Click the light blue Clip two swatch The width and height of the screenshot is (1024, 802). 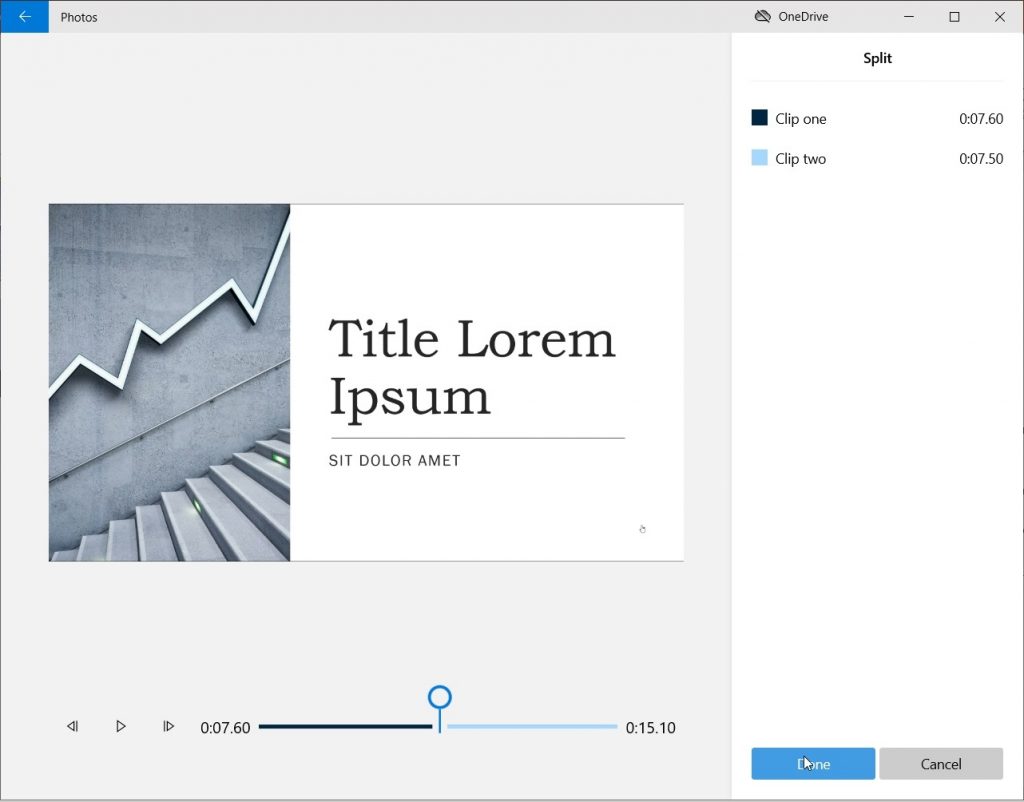pos(760,157)
